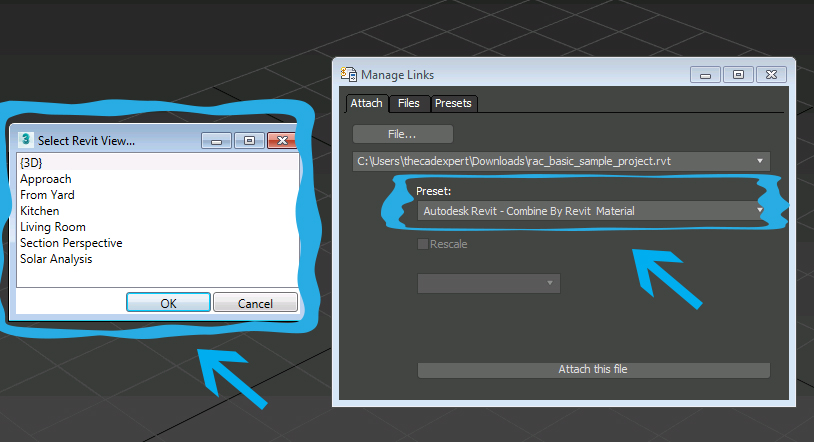Maximize the Select Revit View dialog
The width and height of the screenshot is (814, 442).
249,141
